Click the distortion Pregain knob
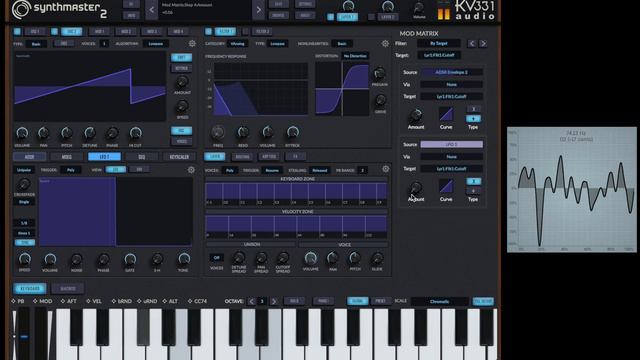Screen dimensions: 640x360 click(x=380, y=73)
